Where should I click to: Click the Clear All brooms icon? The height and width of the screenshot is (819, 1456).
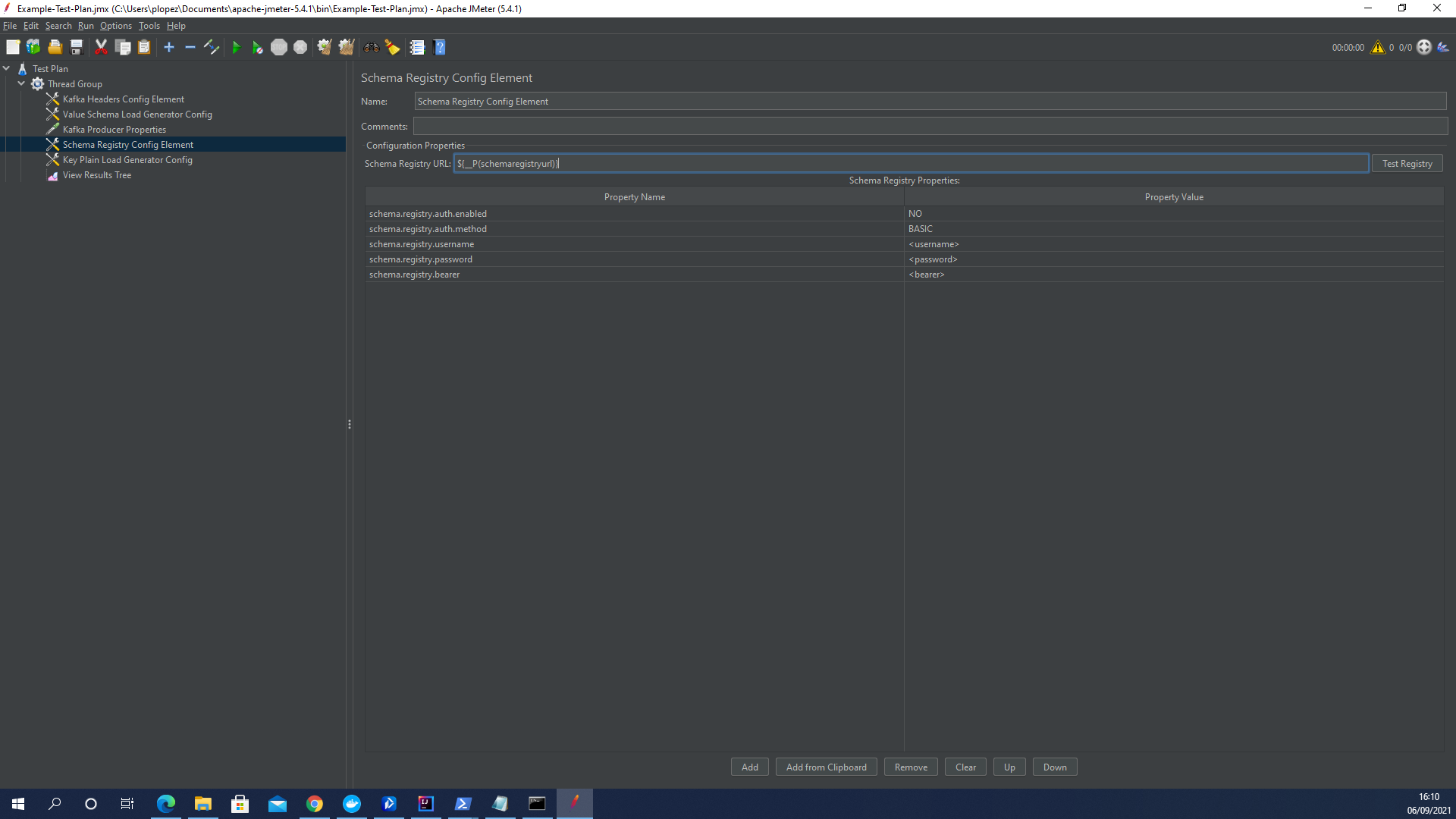(347, 47)
